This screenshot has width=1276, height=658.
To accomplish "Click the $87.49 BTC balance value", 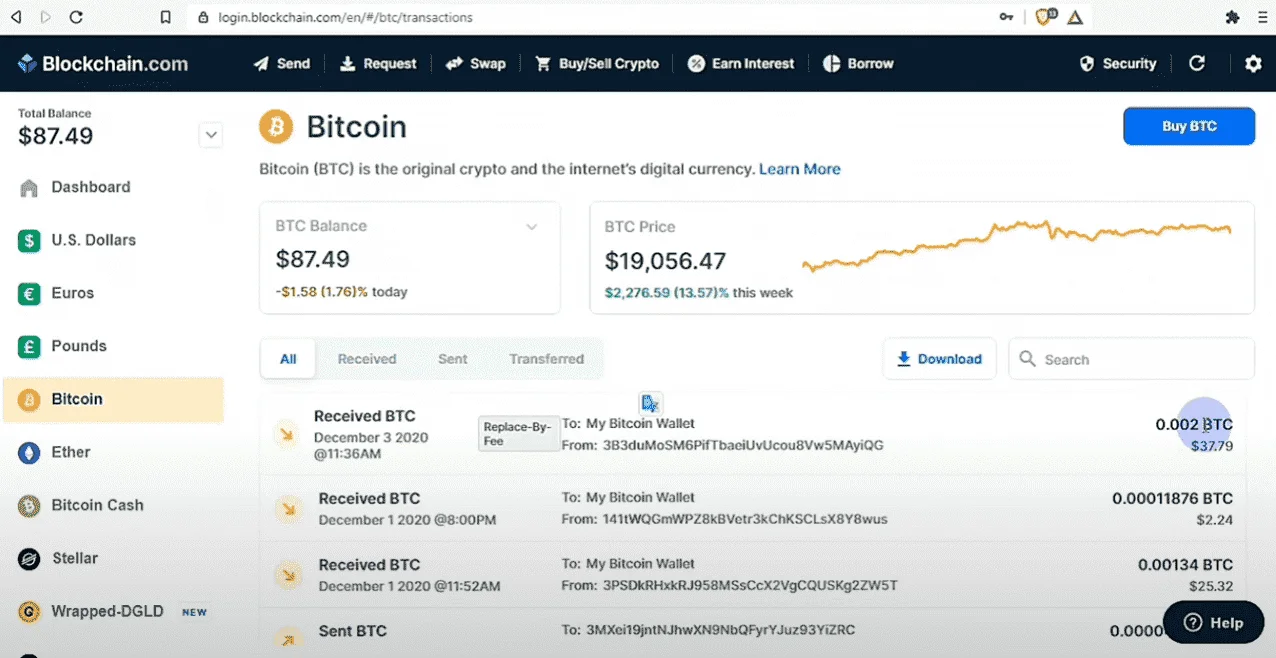I will pos(312,260).
